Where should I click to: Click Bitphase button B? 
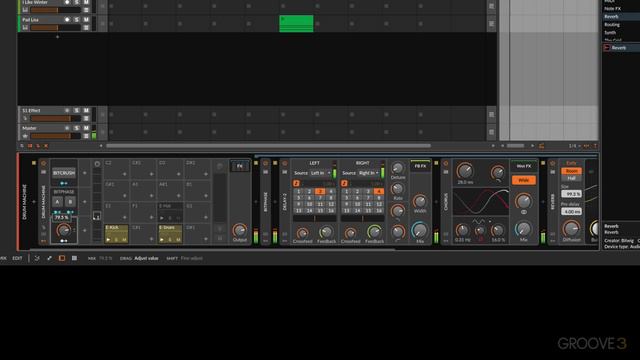pos(70,201)
